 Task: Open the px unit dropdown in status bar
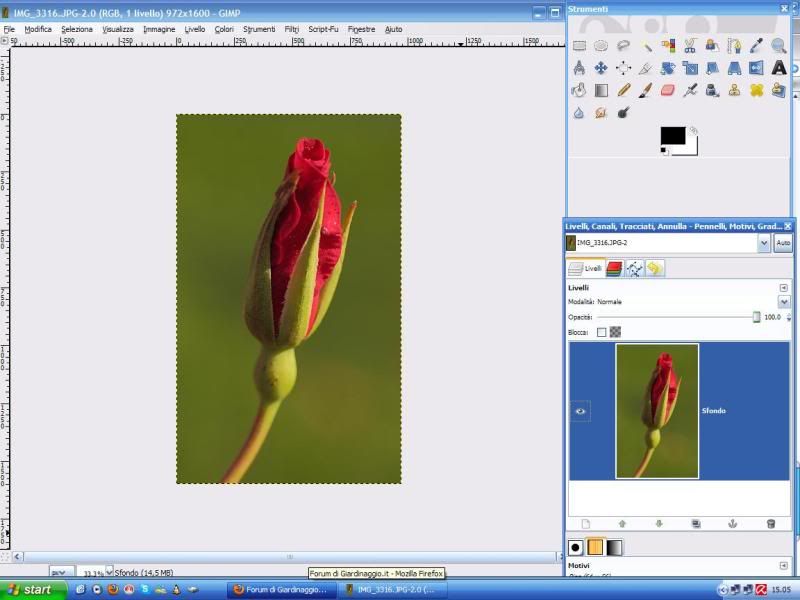[62, 572]
